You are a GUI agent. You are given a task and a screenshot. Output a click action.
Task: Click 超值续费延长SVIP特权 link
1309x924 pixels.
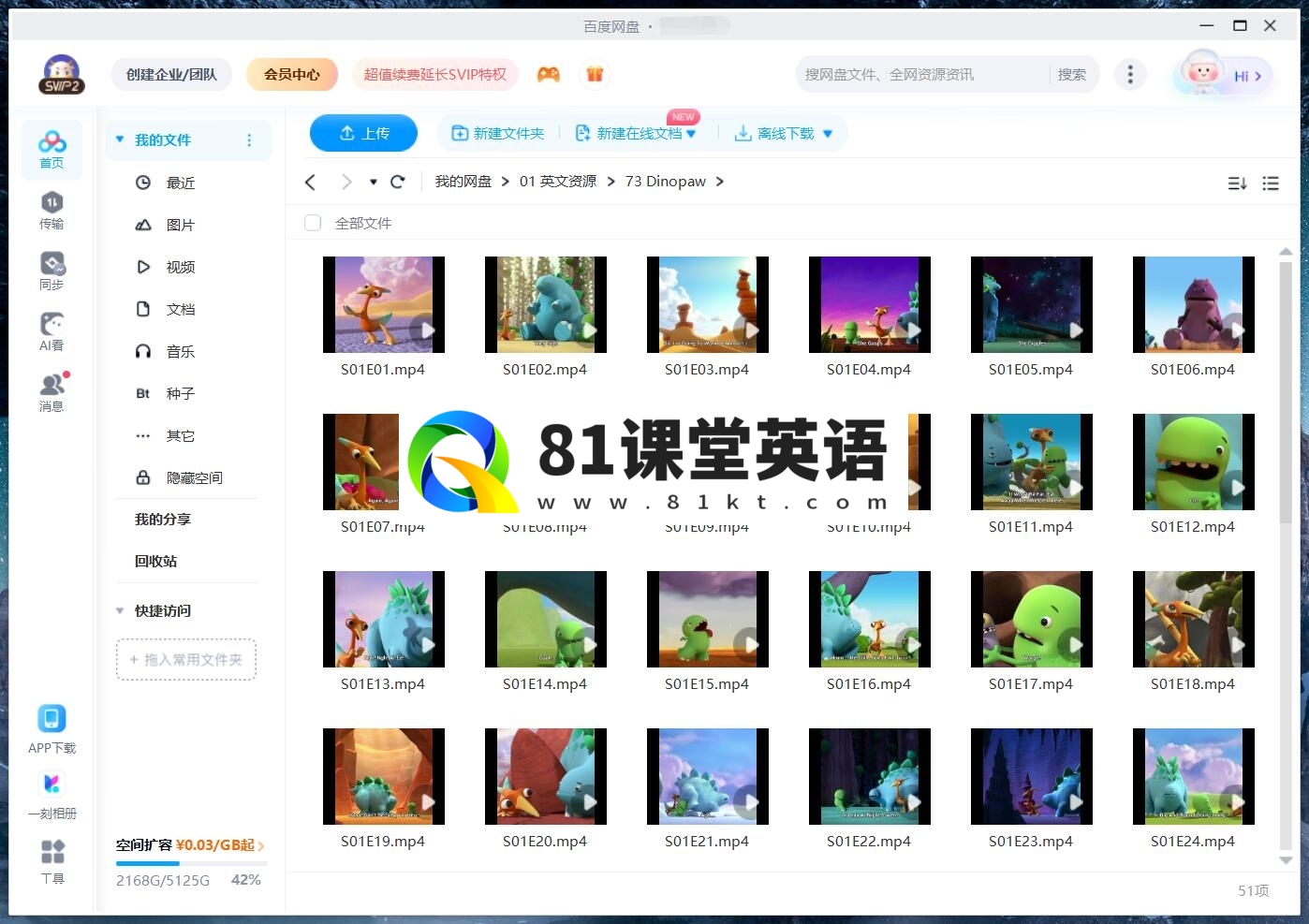point(434,74)
